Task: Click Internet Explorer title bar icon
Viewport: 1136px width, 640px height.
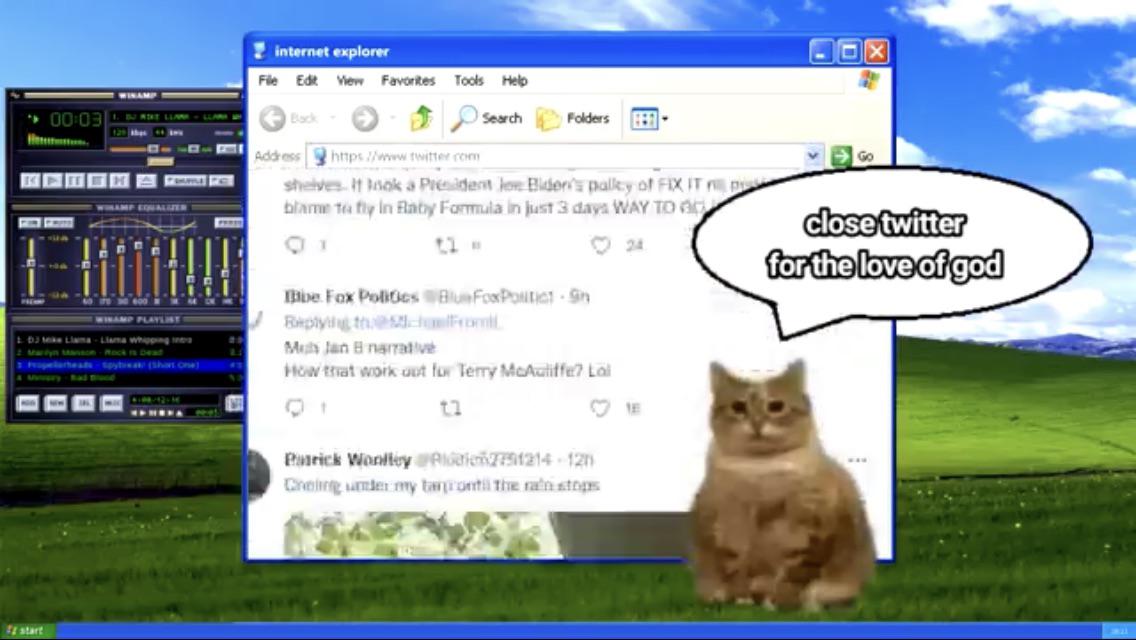Action: 259,51
